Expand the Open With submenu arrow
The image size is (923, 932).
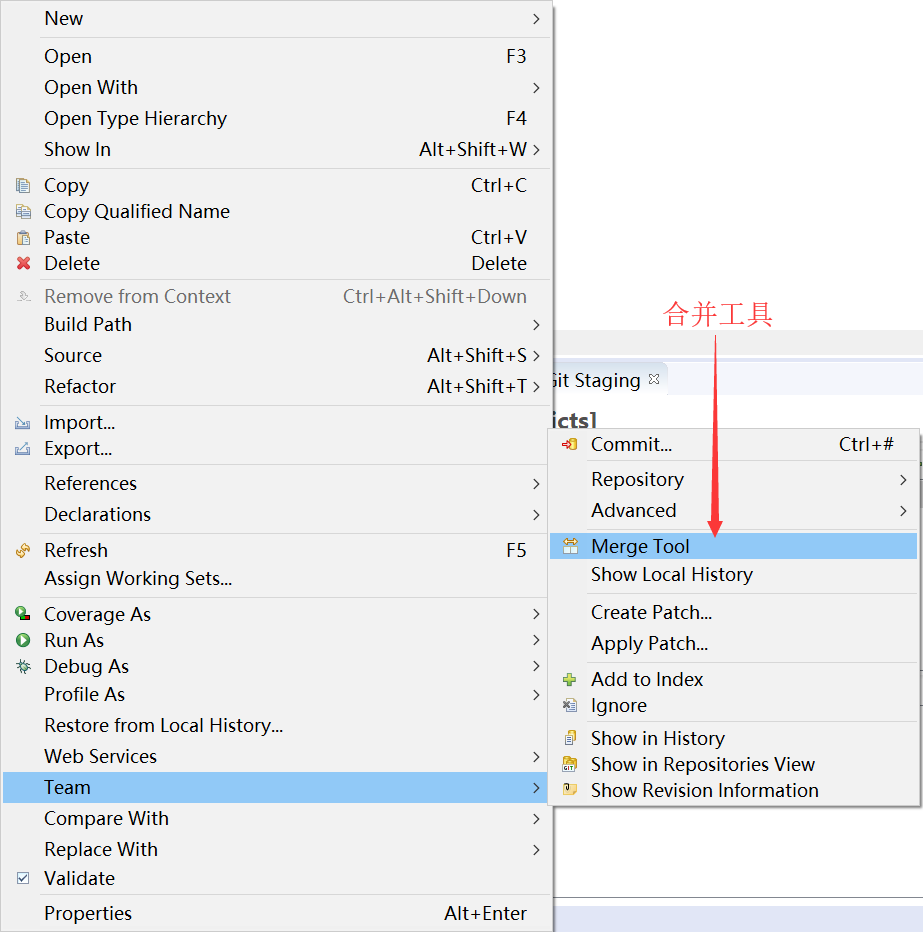pyautogui.click(x=536, y=88)
